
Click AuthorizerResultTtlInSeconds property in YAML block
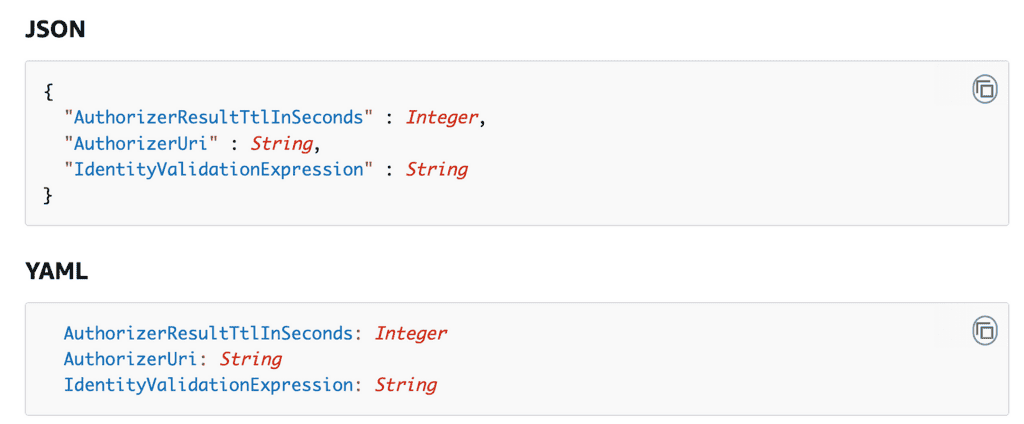pos(208,333)
